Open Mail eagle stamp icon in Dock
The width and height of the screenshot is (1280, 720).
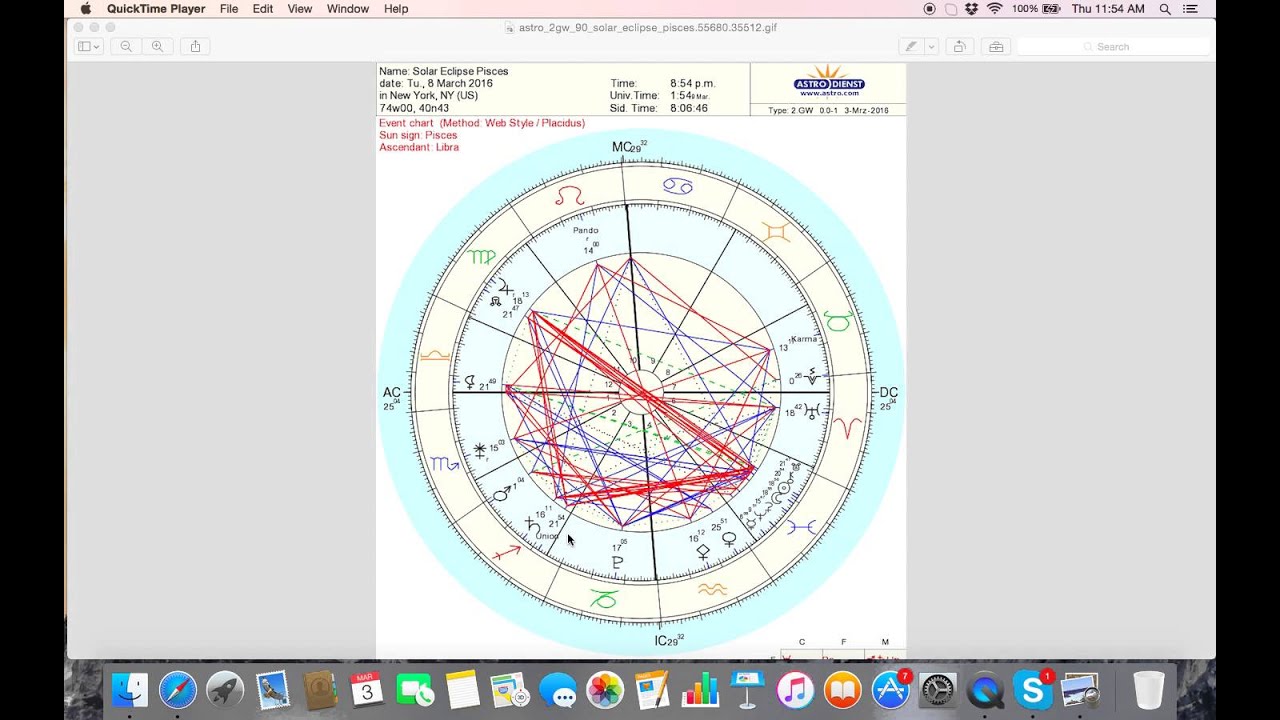[273, 690]
